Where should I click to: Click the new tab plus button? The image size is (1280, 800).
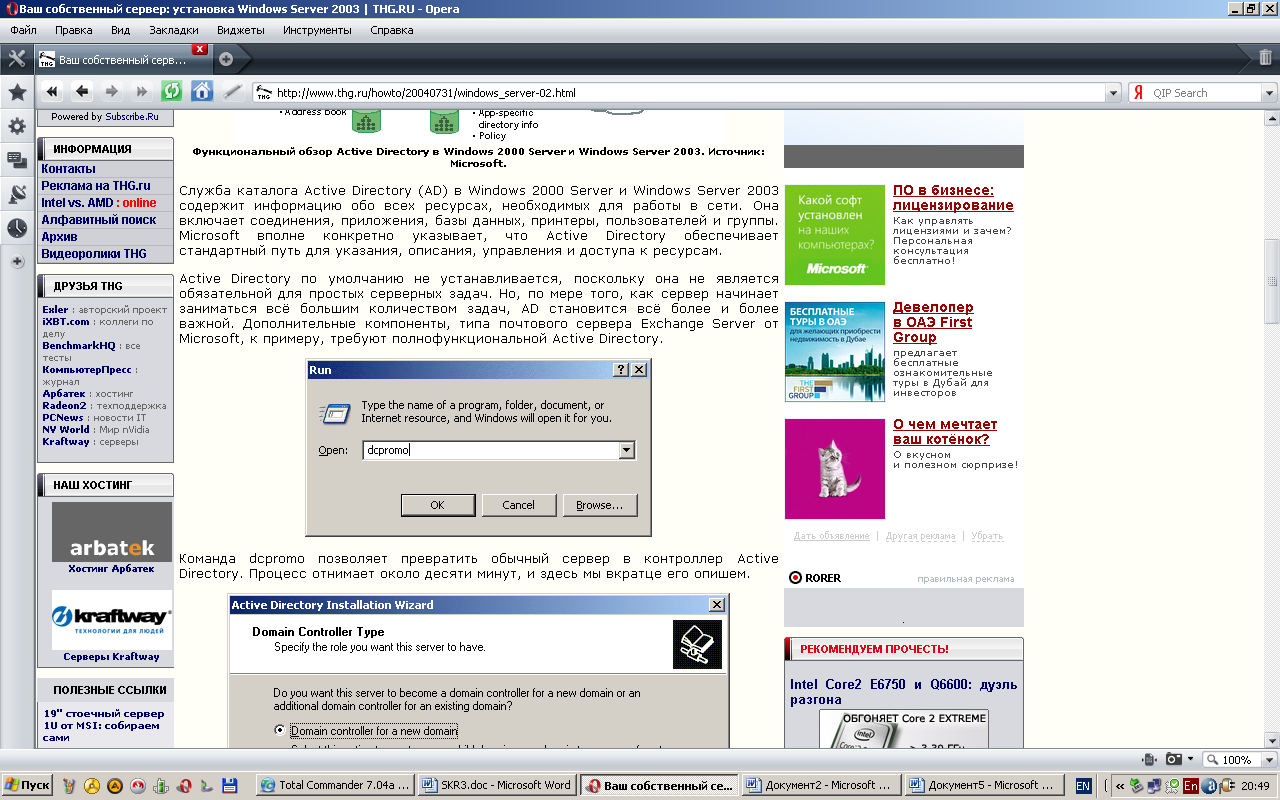pyautogui.click(x=226, y=58)
